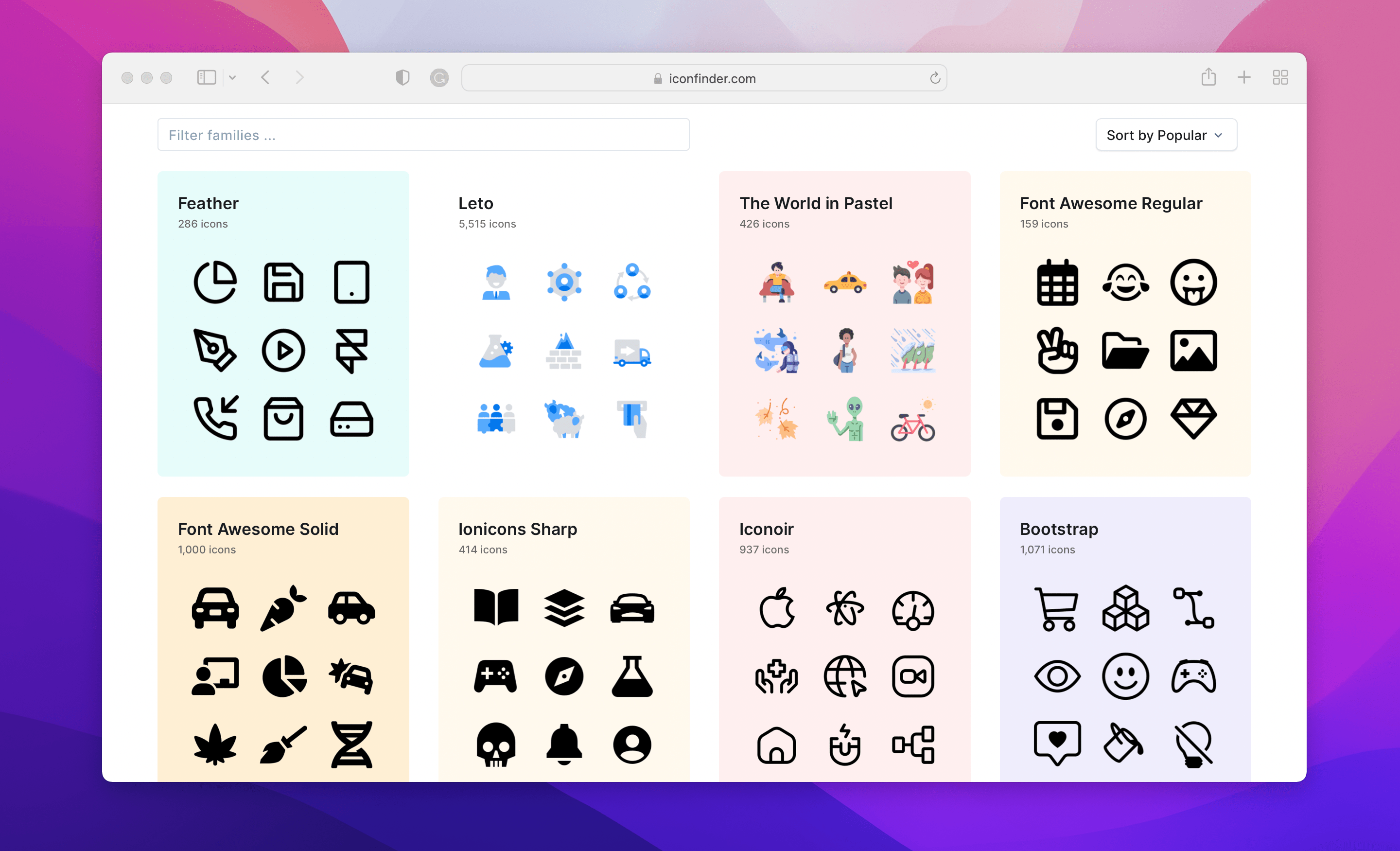
Task: Pick the Font Awesome Regular gem icon
Action: tap(1193, 418)
